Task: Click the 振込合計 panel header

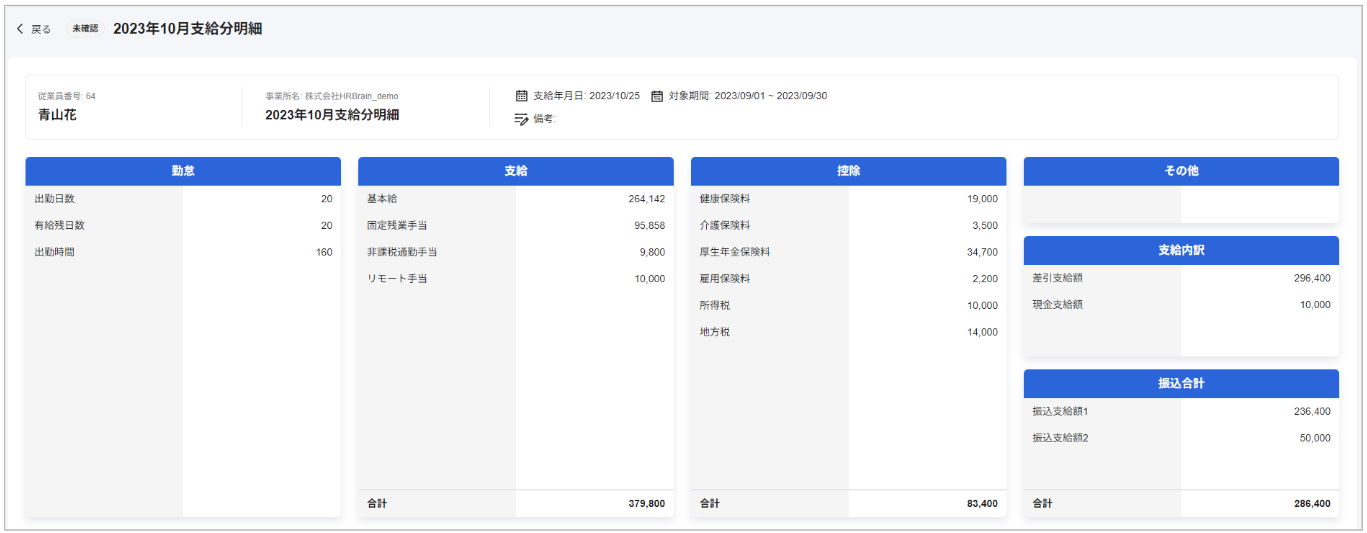Action: (1180, 383)
